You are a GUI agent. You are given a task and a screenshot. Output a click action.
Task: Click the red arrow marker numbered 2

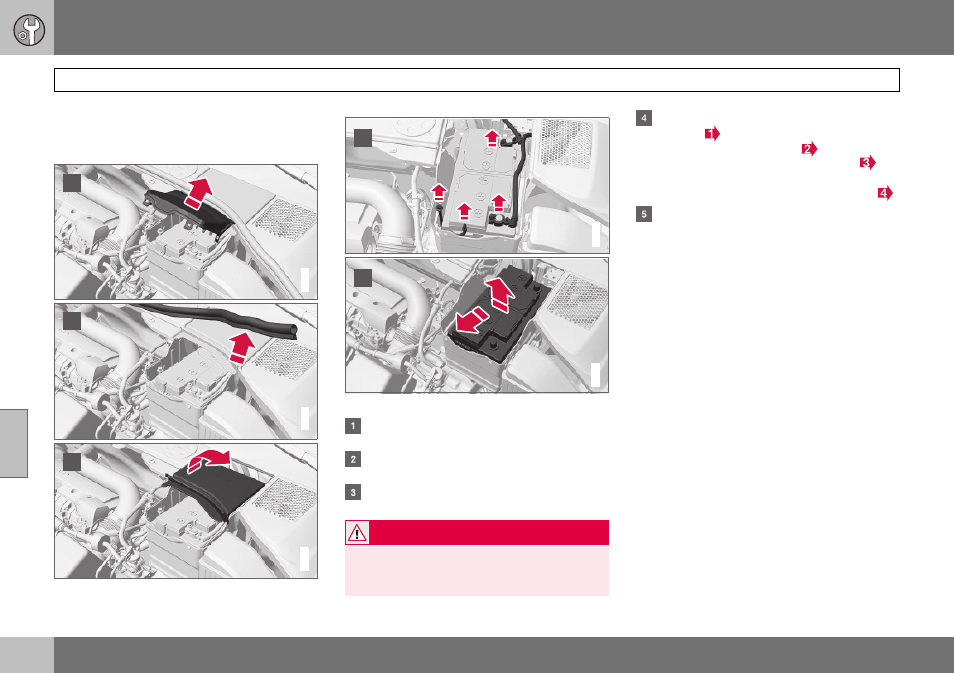coord(809,149)
